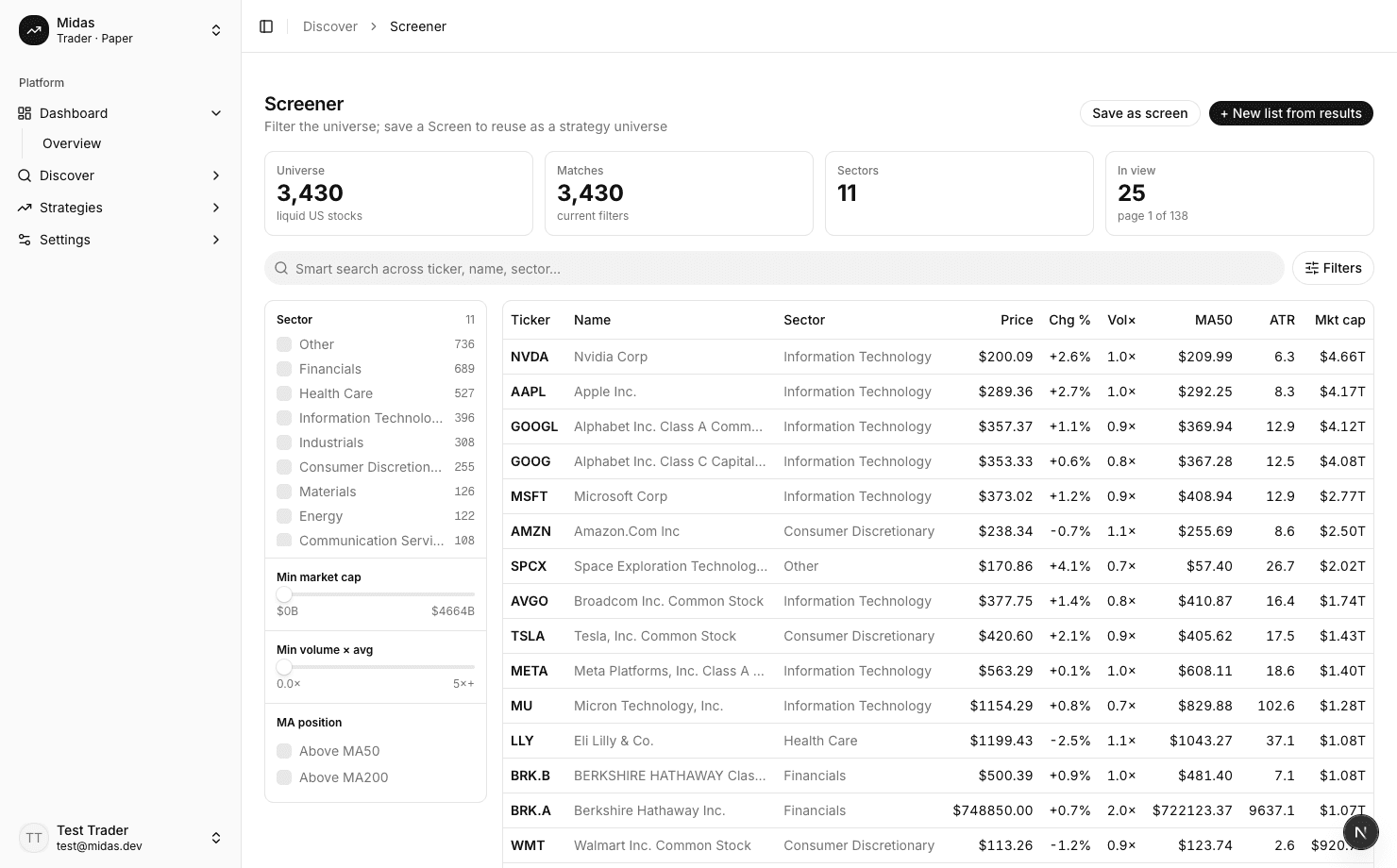Click the Matches 3,430 stat card

click(679, 193)
